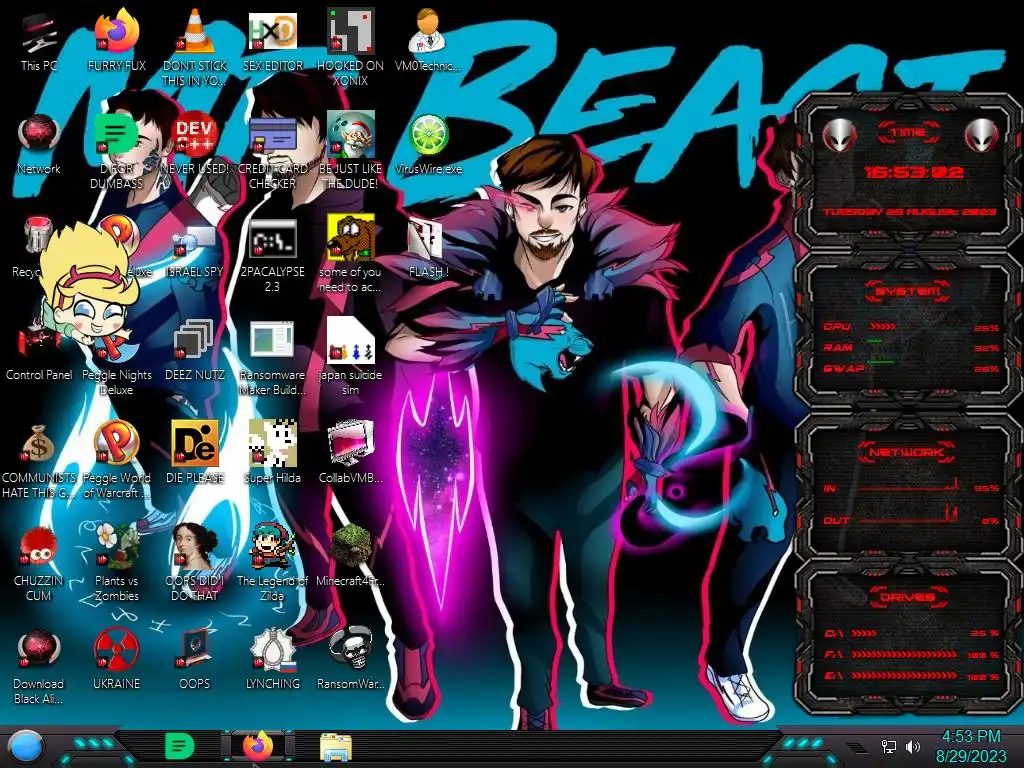Image resolution: width=1024 pixels, height=768 pixels.
Task: Open the D FOR DUMBASS green icon
Action: click(116, 152)
